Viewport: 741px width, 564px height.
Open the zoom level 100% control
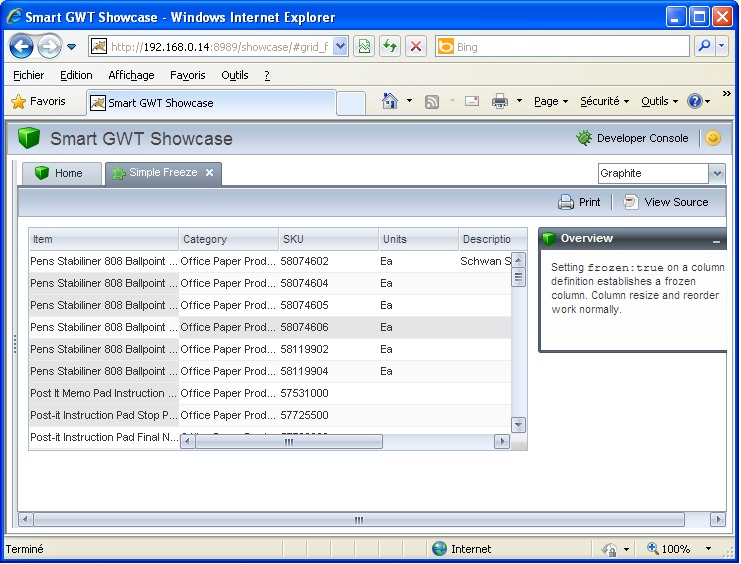pyautogui.click(x=675, y=549)
